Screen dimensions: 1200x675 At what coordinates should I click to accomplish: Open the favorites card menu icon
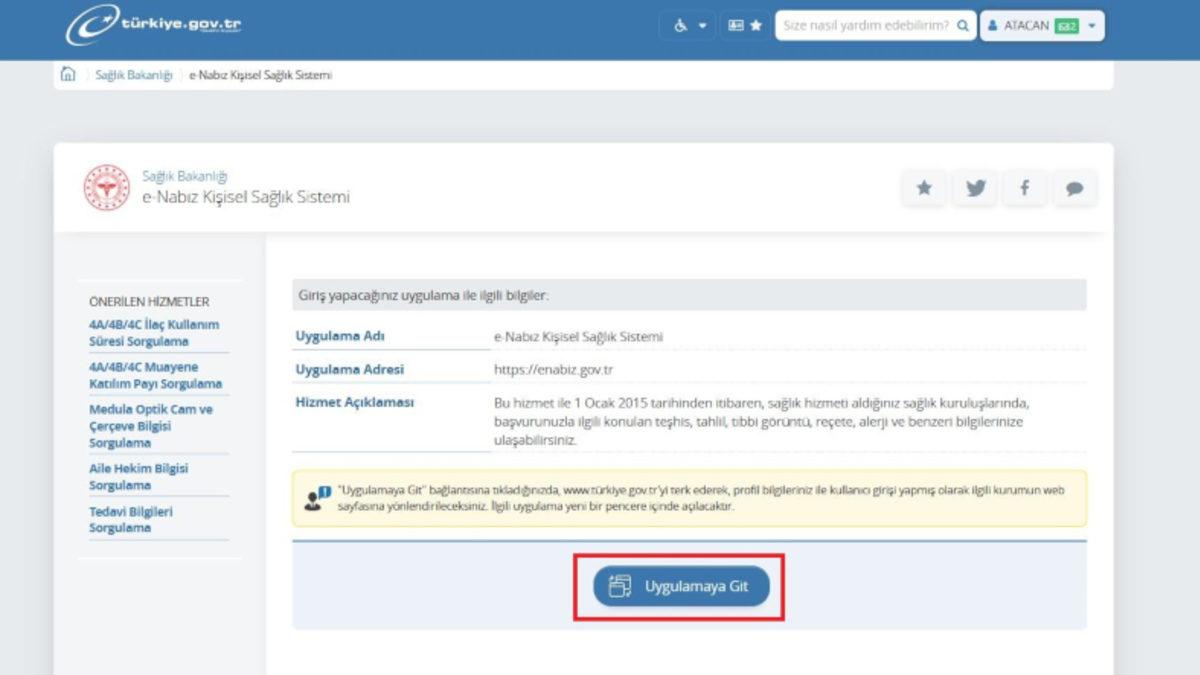tap(745, 25)
